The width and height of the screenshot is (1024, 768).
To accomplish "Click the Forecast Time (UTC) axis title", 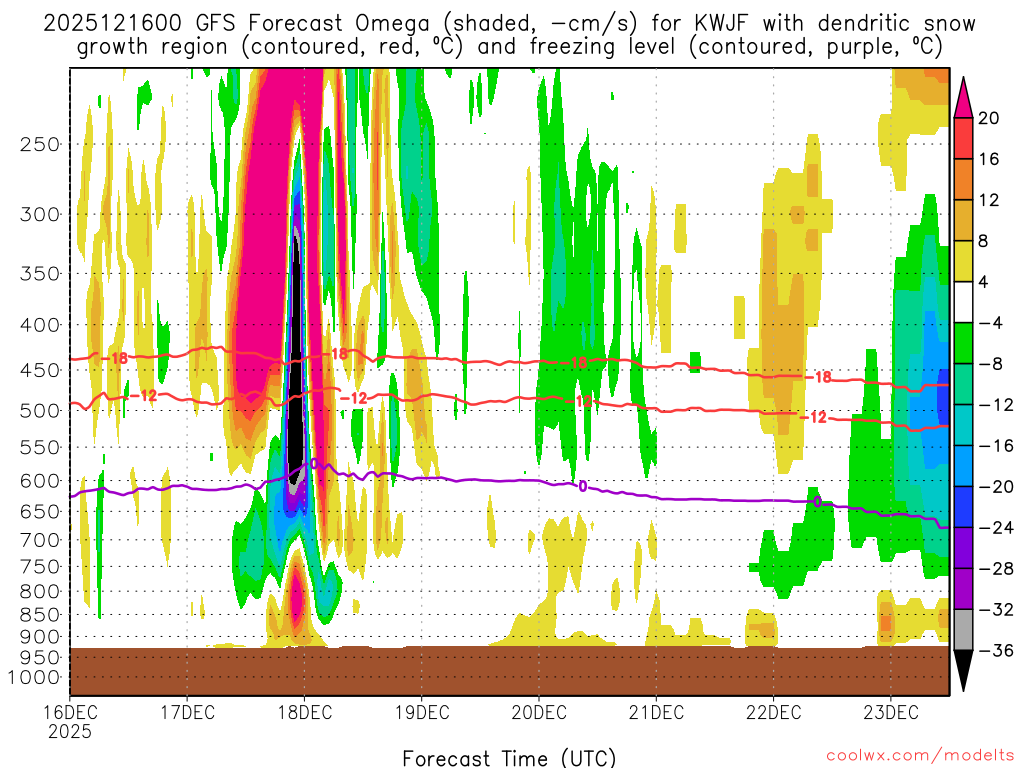I will click(x=509, y=758).
